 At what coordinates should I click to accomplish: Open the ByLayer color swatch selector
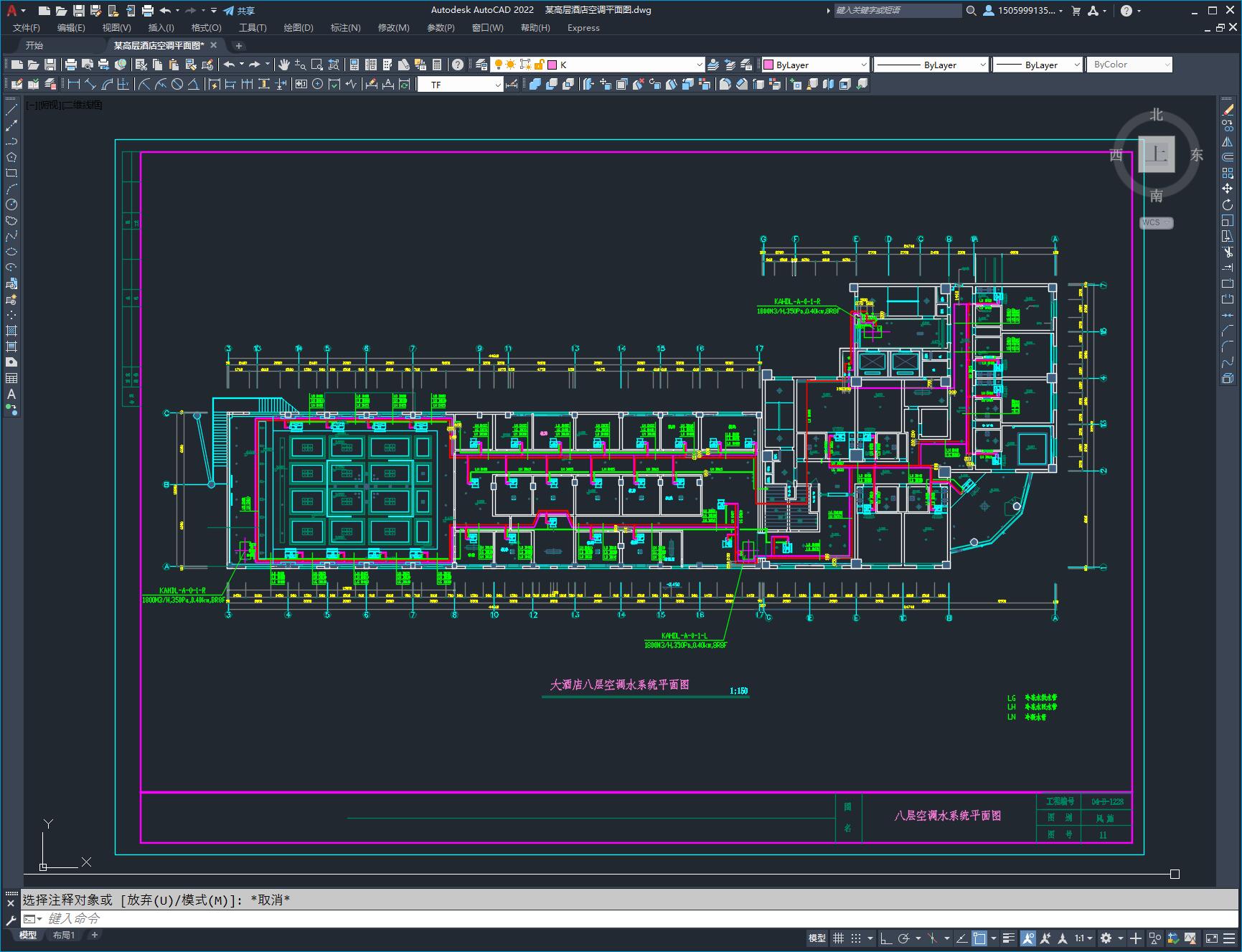pos(815,65)
